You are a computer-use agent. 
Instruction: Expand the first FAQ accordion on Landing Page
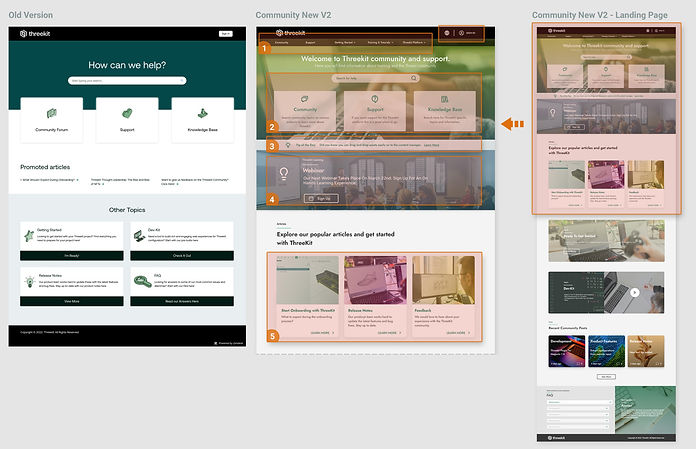(x=580, y=402)
